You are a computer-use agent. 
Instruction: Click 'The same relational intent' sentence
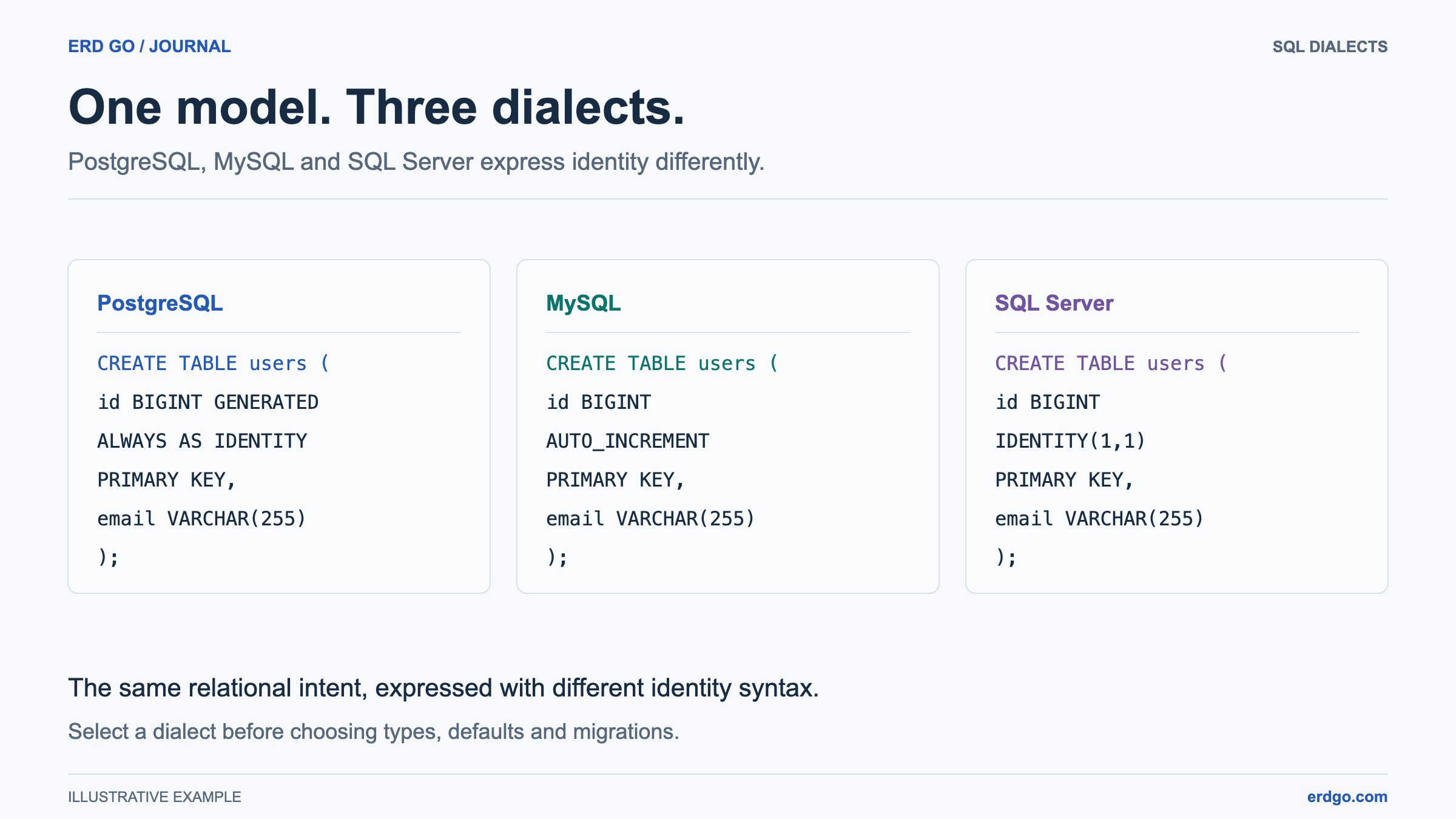pos(443,689)
